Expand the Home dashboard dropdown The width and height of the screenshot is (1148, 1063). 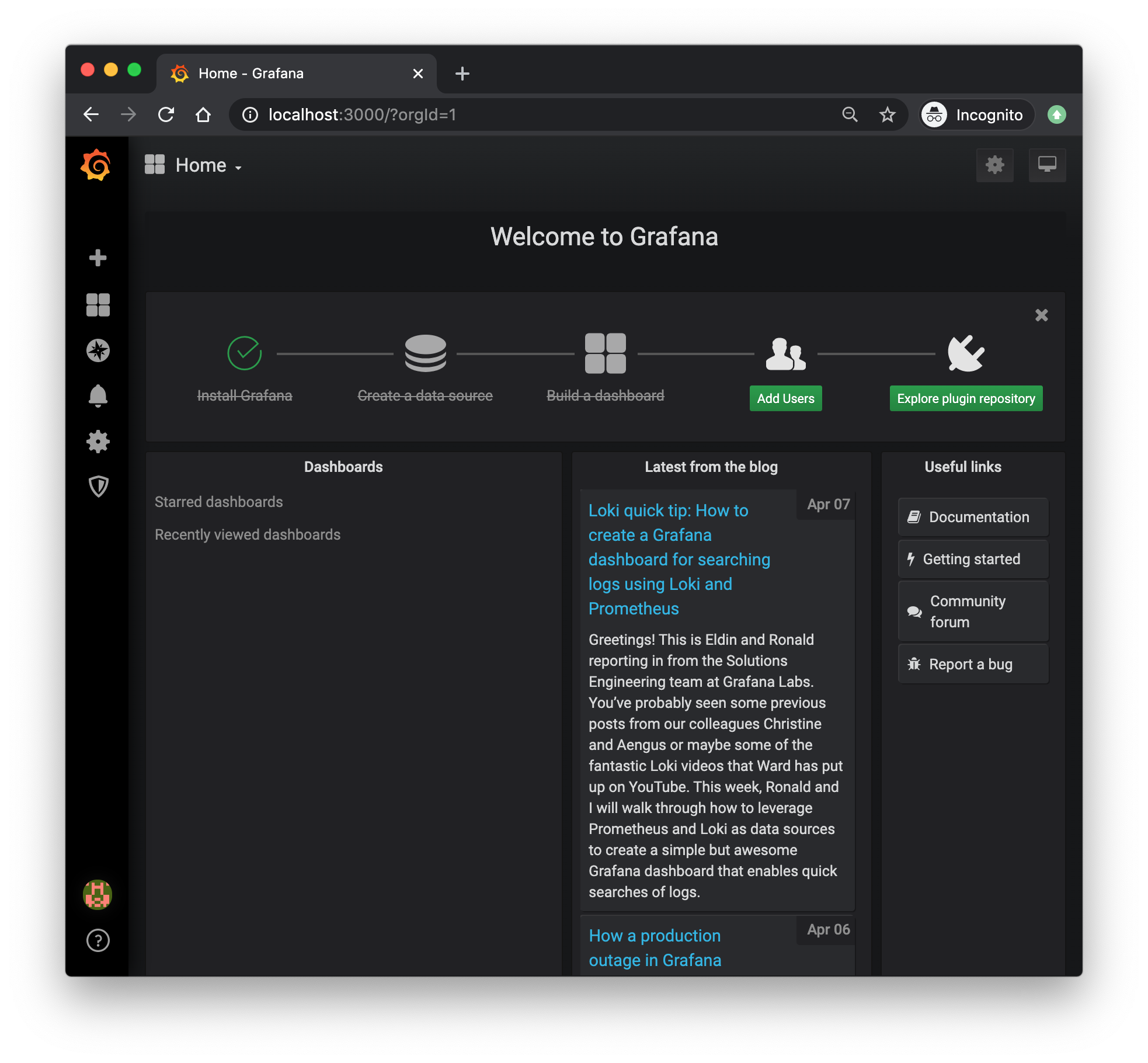(x=193, y=165)
